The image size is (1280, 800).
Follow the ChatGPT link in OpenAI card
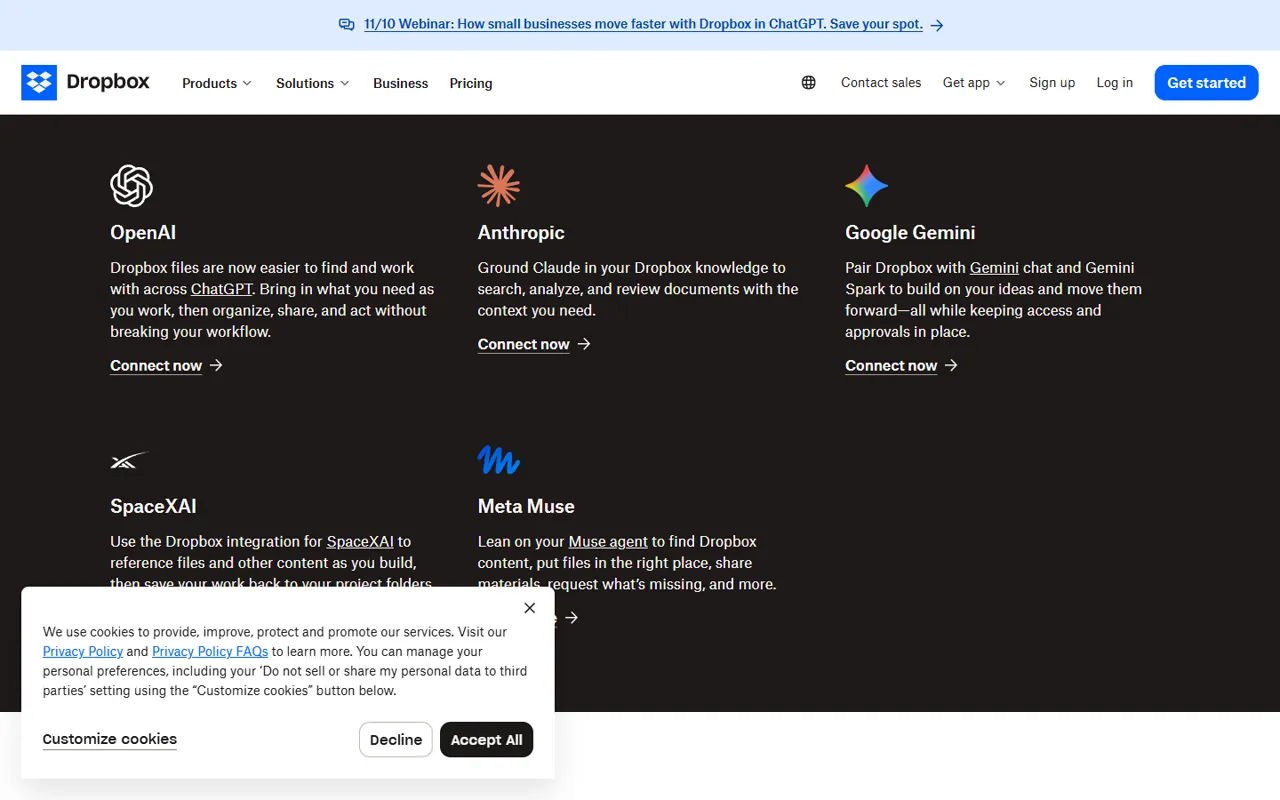222,289
